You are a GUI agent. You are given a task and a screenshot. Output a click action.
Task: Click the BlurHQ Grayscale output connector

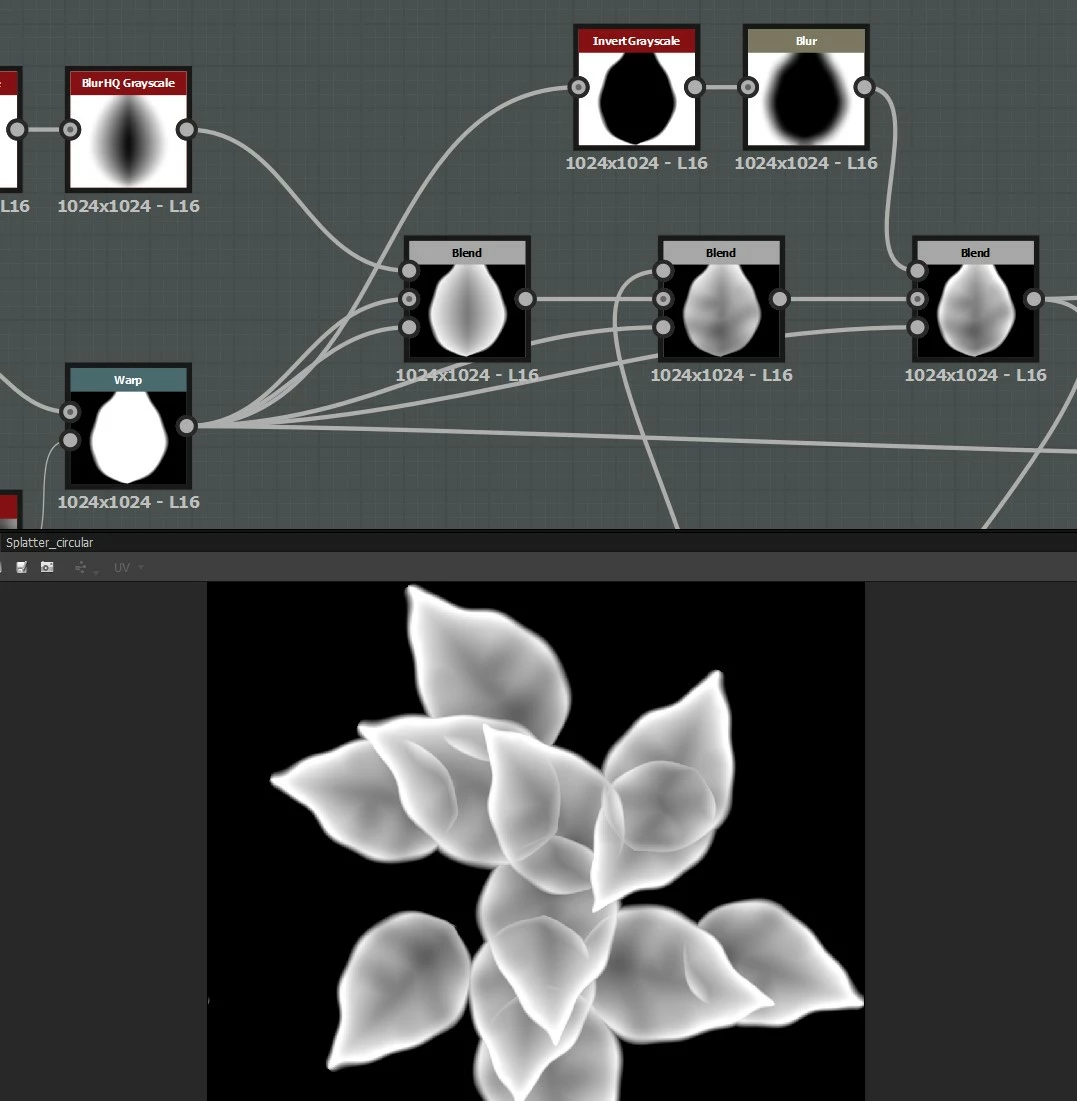click(186, 129)
